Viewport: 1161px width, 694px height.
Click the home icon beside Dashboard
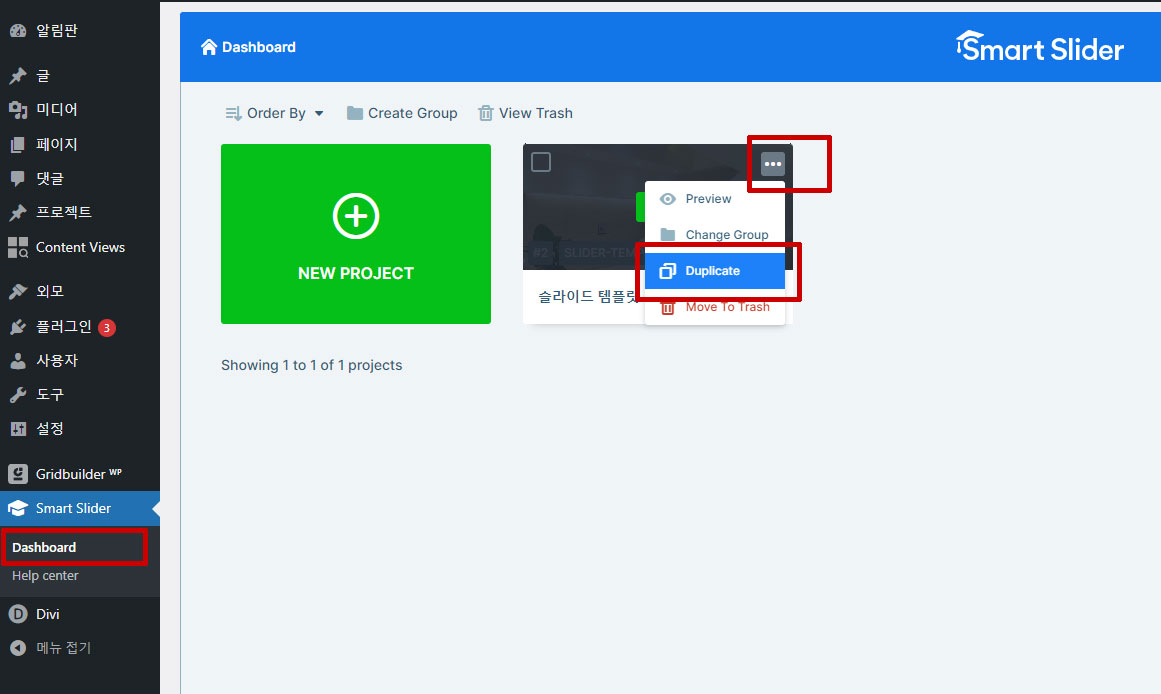coord(209,47)
